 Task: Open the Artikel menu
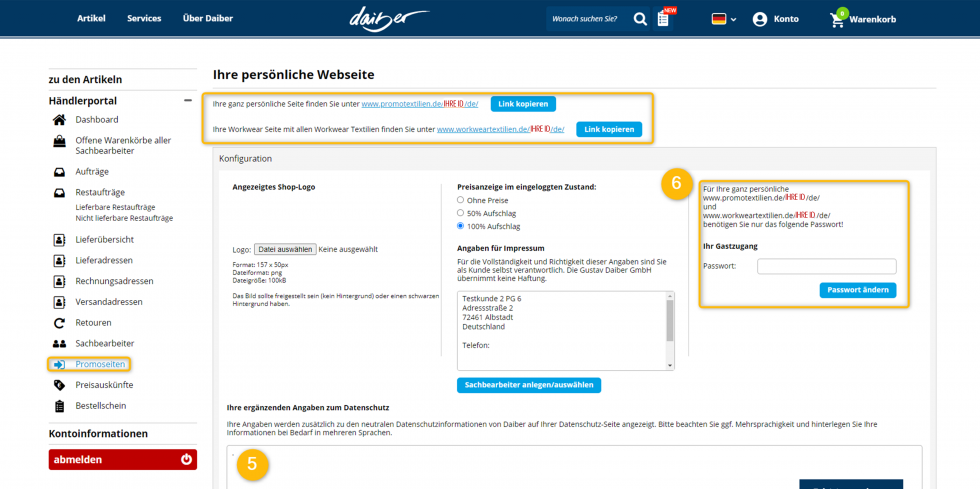pyautogui.click(x=91, y=18)
